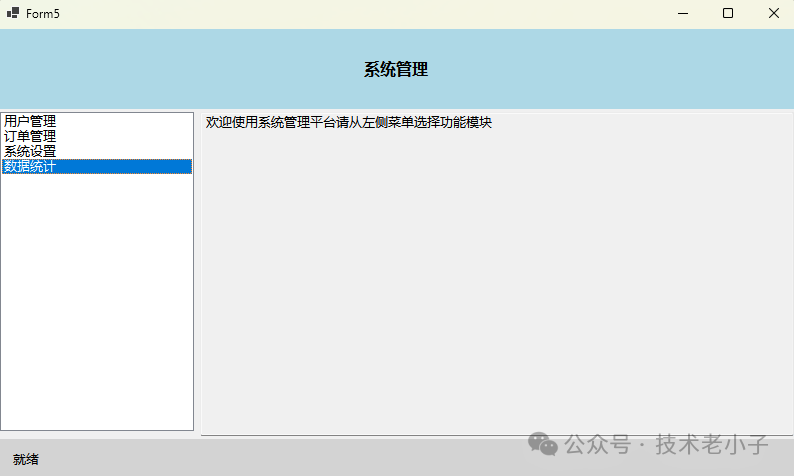Choose 系统设置 in the sidebar list
Viewport: 794px width, 476px height.
(x=30, y=151)
